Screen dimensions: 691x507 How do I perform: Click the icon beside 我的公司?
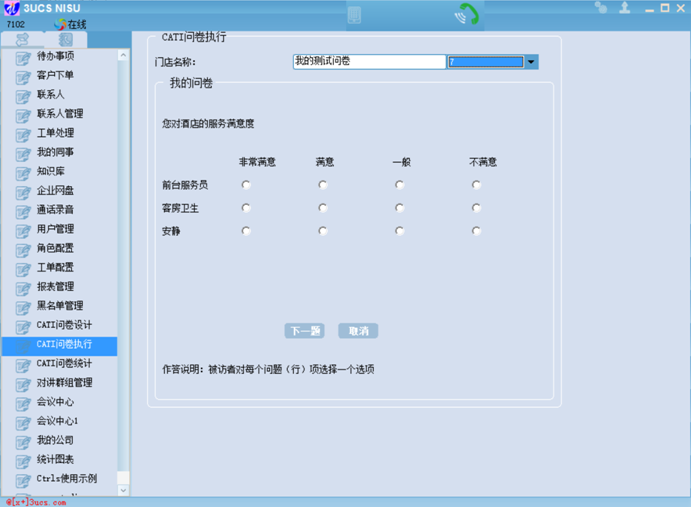click(x=23, y=442)
